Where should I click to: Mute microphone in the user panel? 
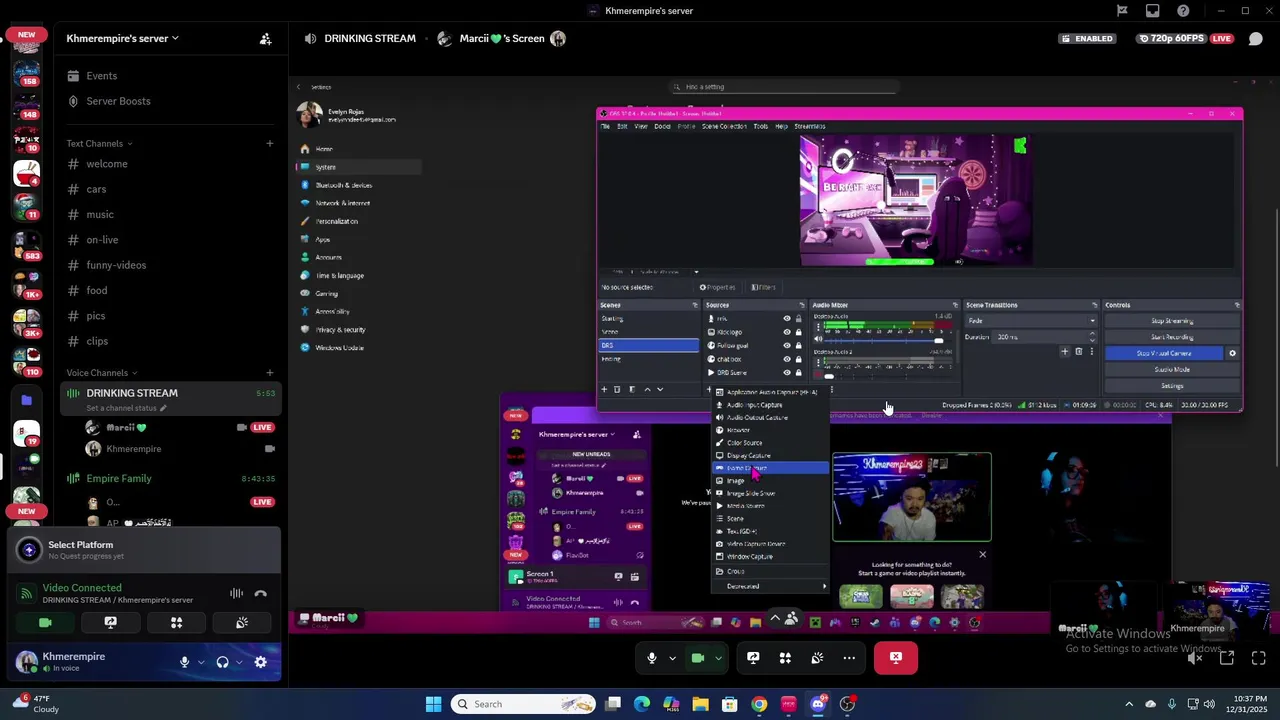(x=184, y=662)
